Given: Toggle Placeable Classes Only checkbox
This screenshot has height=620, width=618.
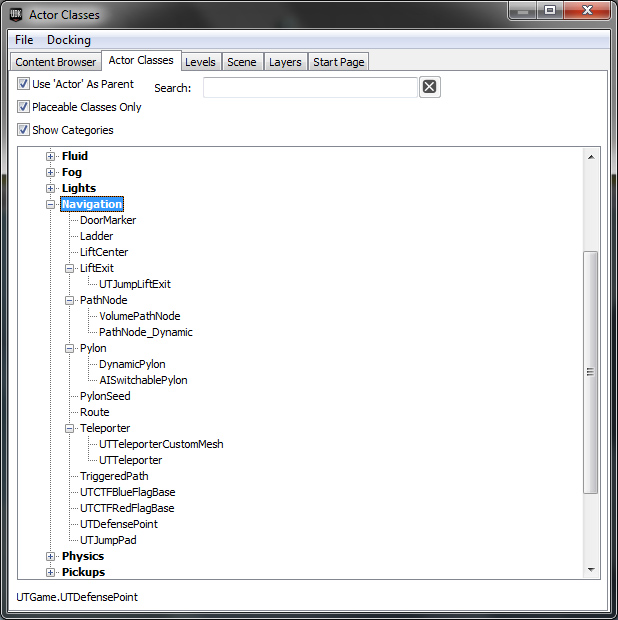Looking at the screenshot, I should [24, 107].
